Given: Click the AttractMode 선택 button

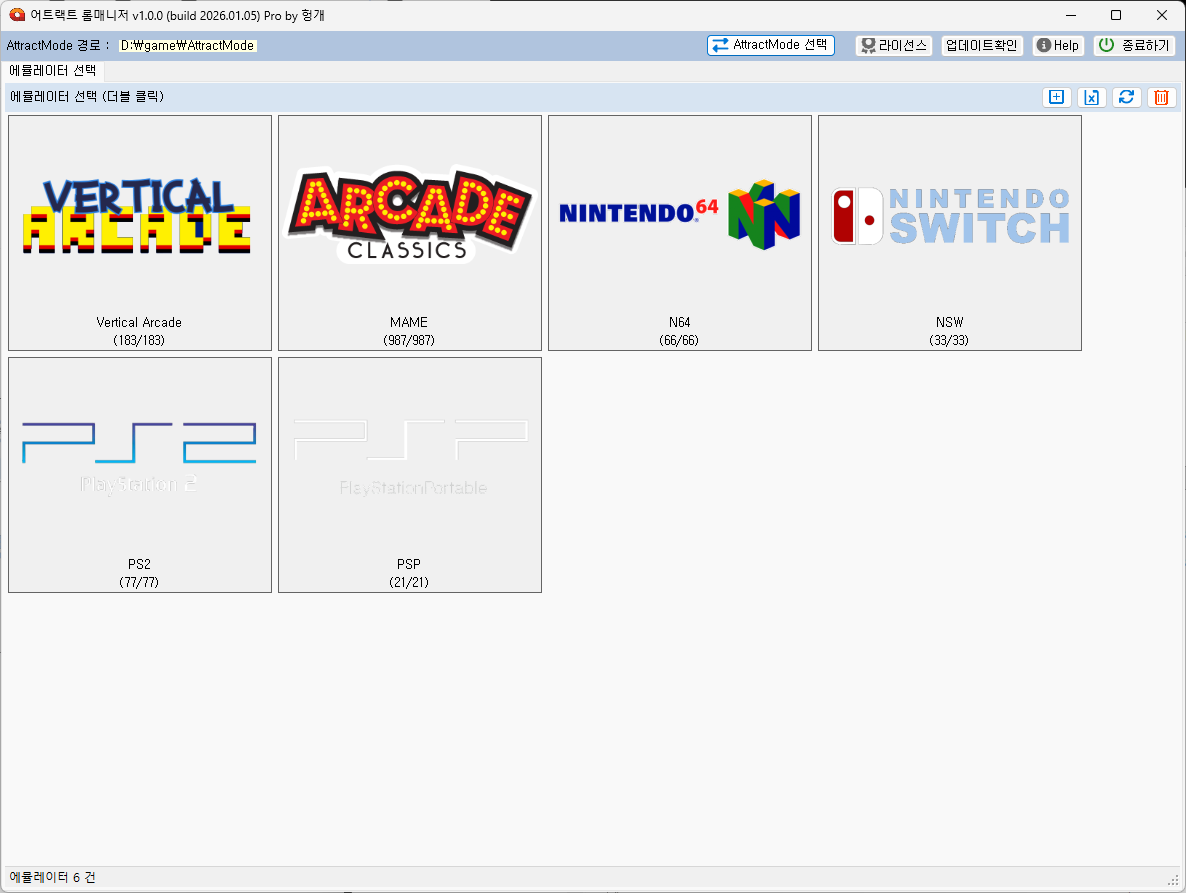Looking at the screenshot, I should coord(771,45).
